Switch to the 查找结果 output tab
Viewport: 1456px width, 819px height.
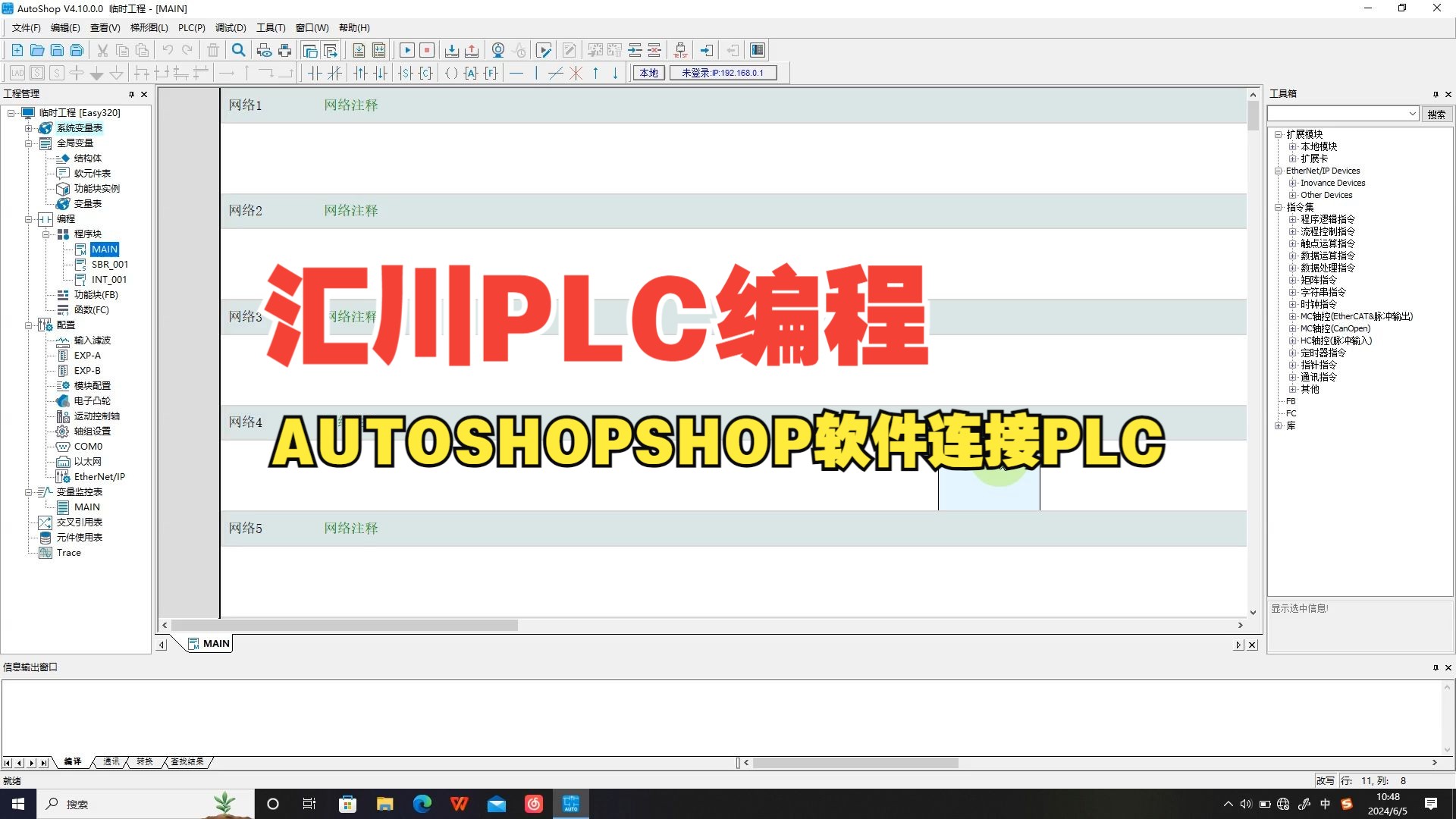[x=187, y=761]
